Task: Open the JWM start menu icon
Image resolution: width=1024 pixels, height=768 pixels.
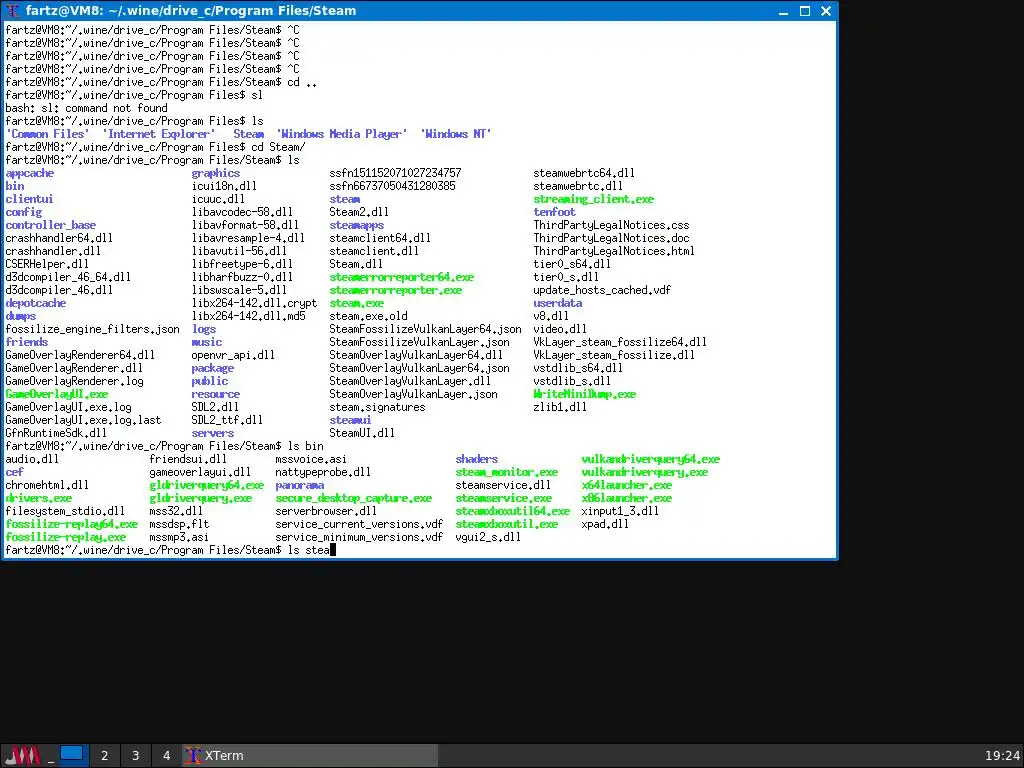Action: pyautogui.click(x=23, y=756)
